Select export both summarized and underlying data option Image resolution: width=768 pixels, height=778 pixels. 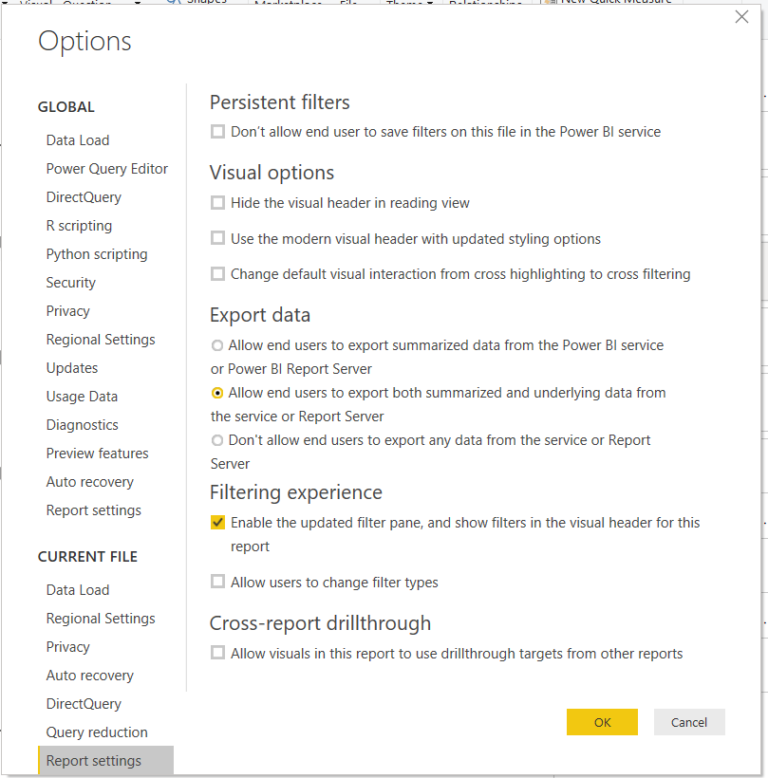coord(217,393)
